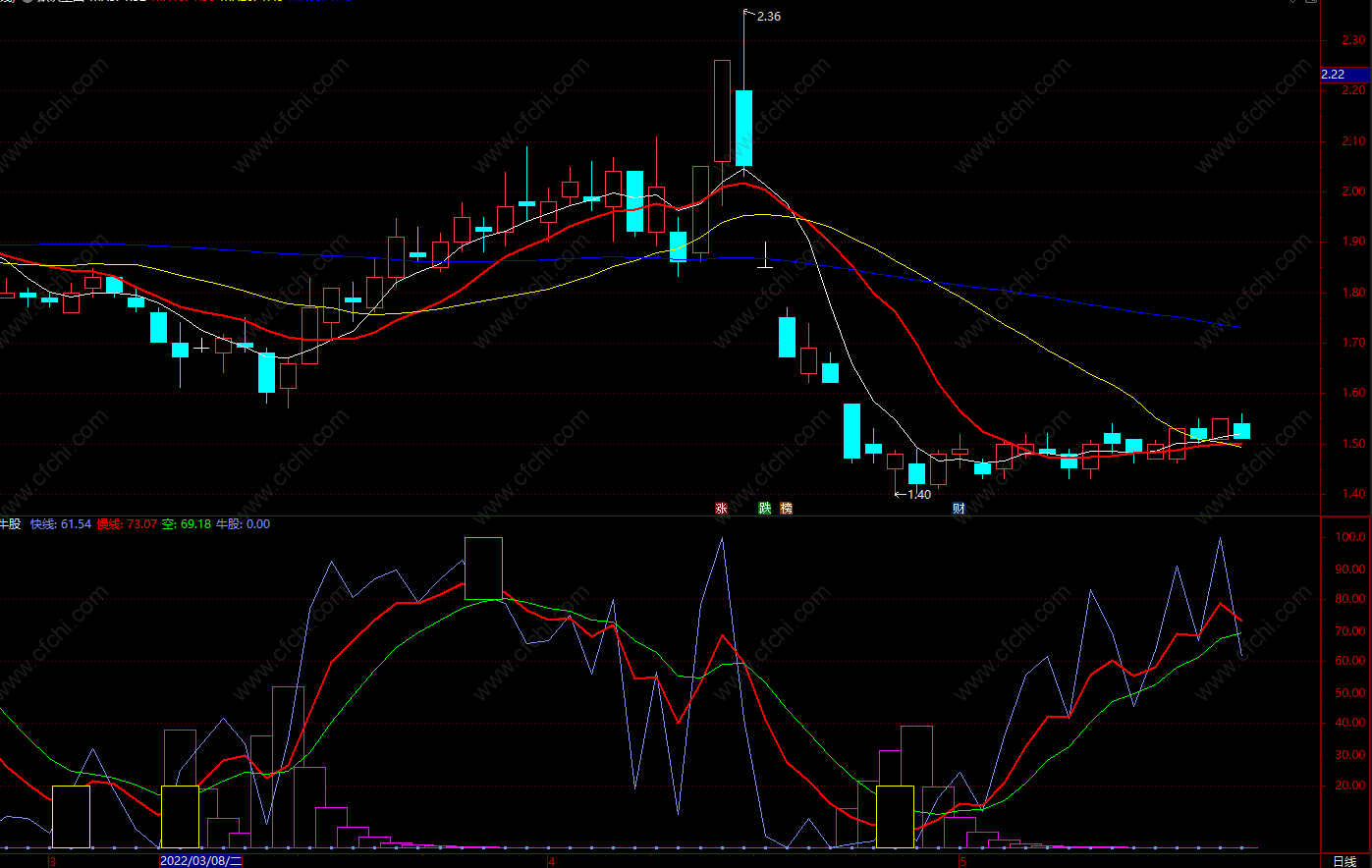Click the month 3 marker on time axis
Image resolution: width=1372 pixels, height=868 pixels.
(52, 861)
